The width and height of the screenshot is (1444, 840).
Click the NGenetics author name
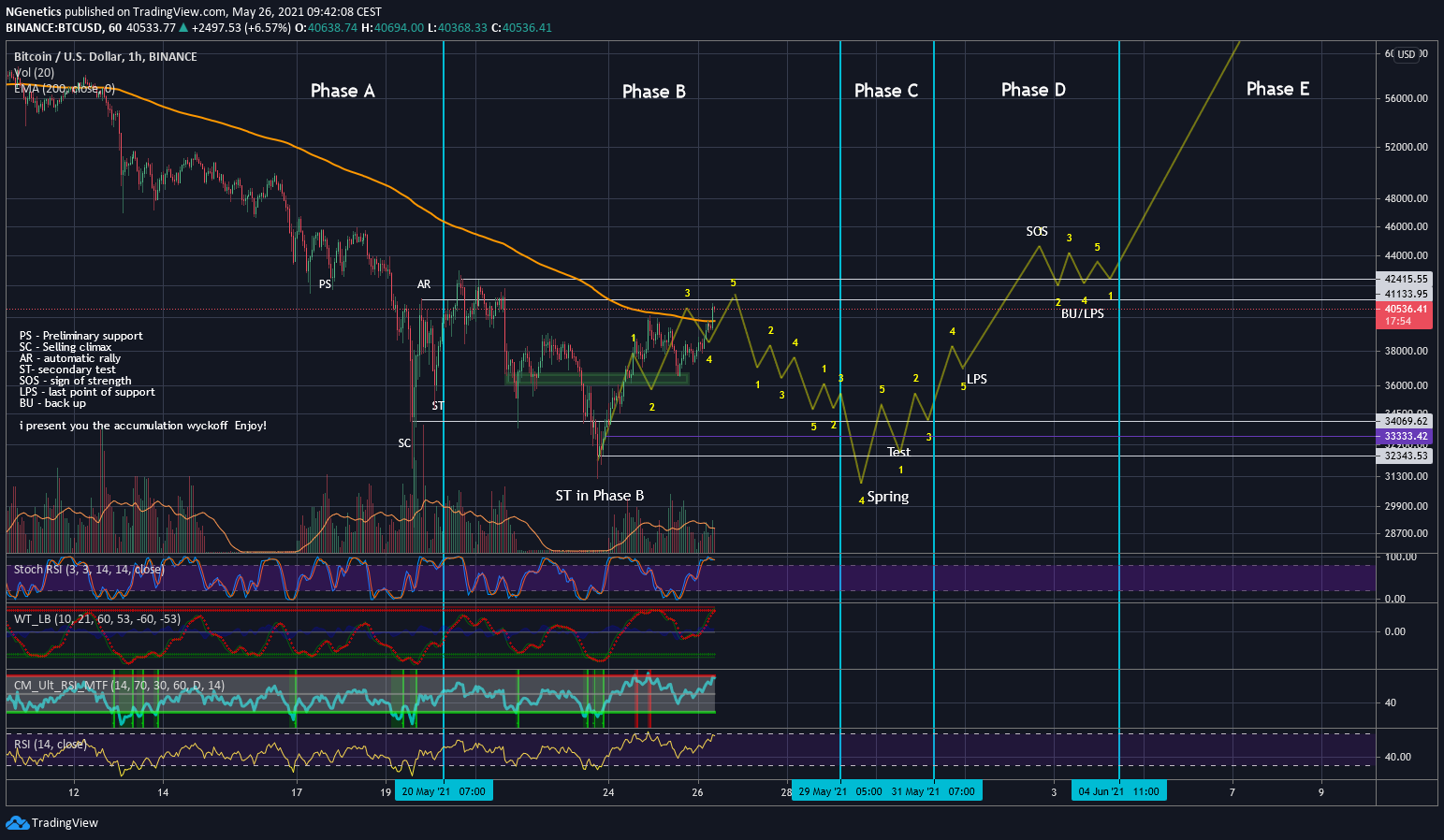point(34,12)
